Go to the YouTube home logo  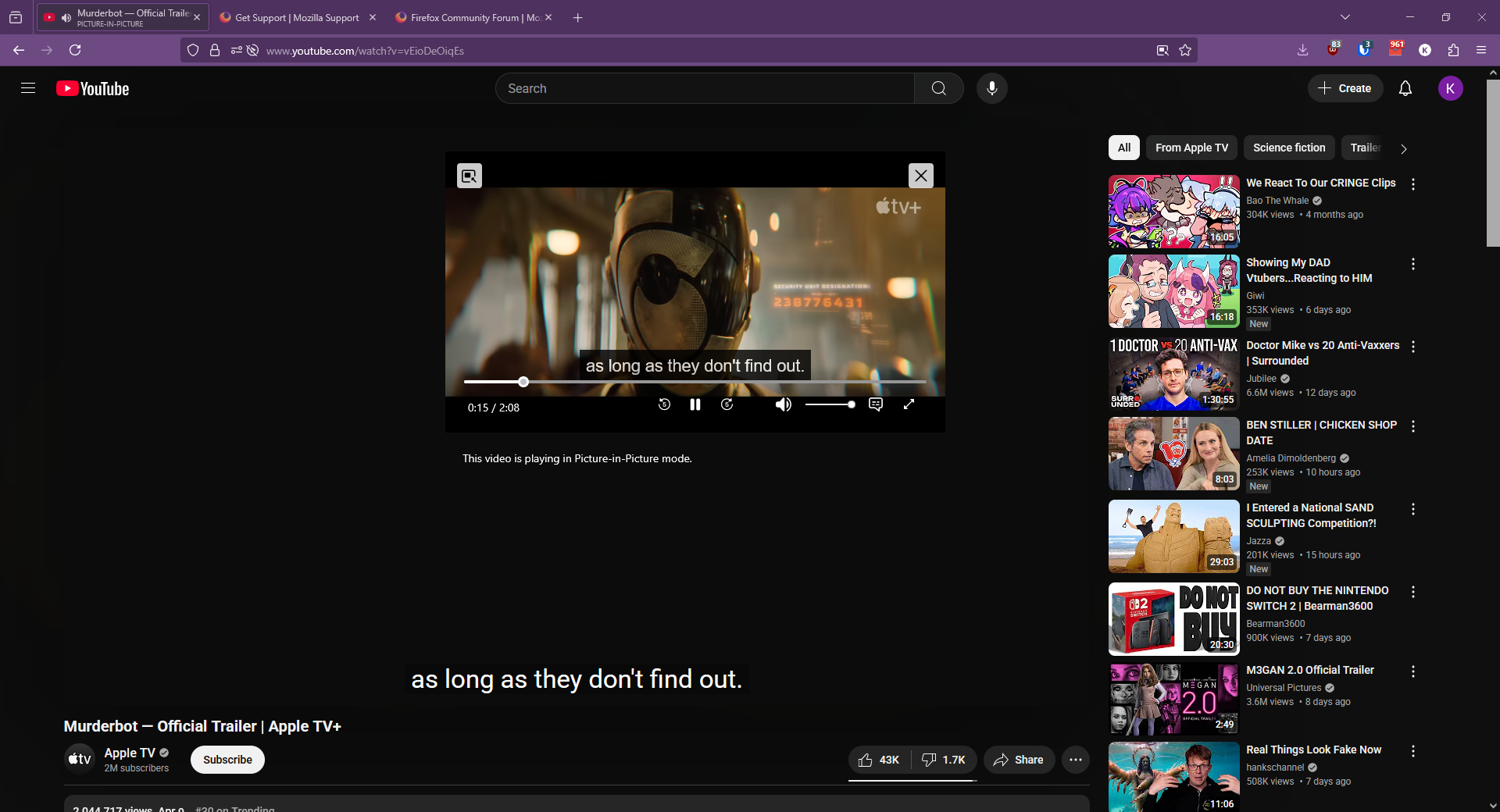(93, 88)
